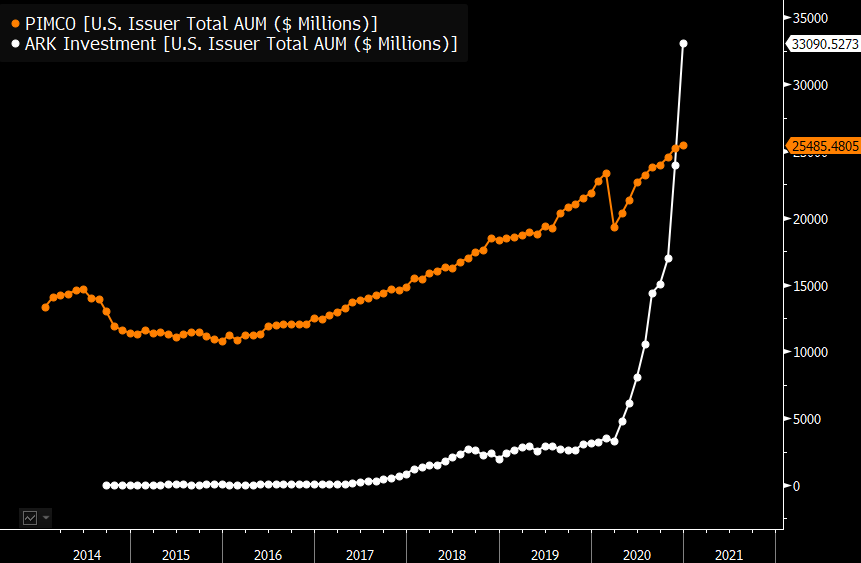Click the line chart type icon
Screen dimensions: 861x563
(30, 518)
